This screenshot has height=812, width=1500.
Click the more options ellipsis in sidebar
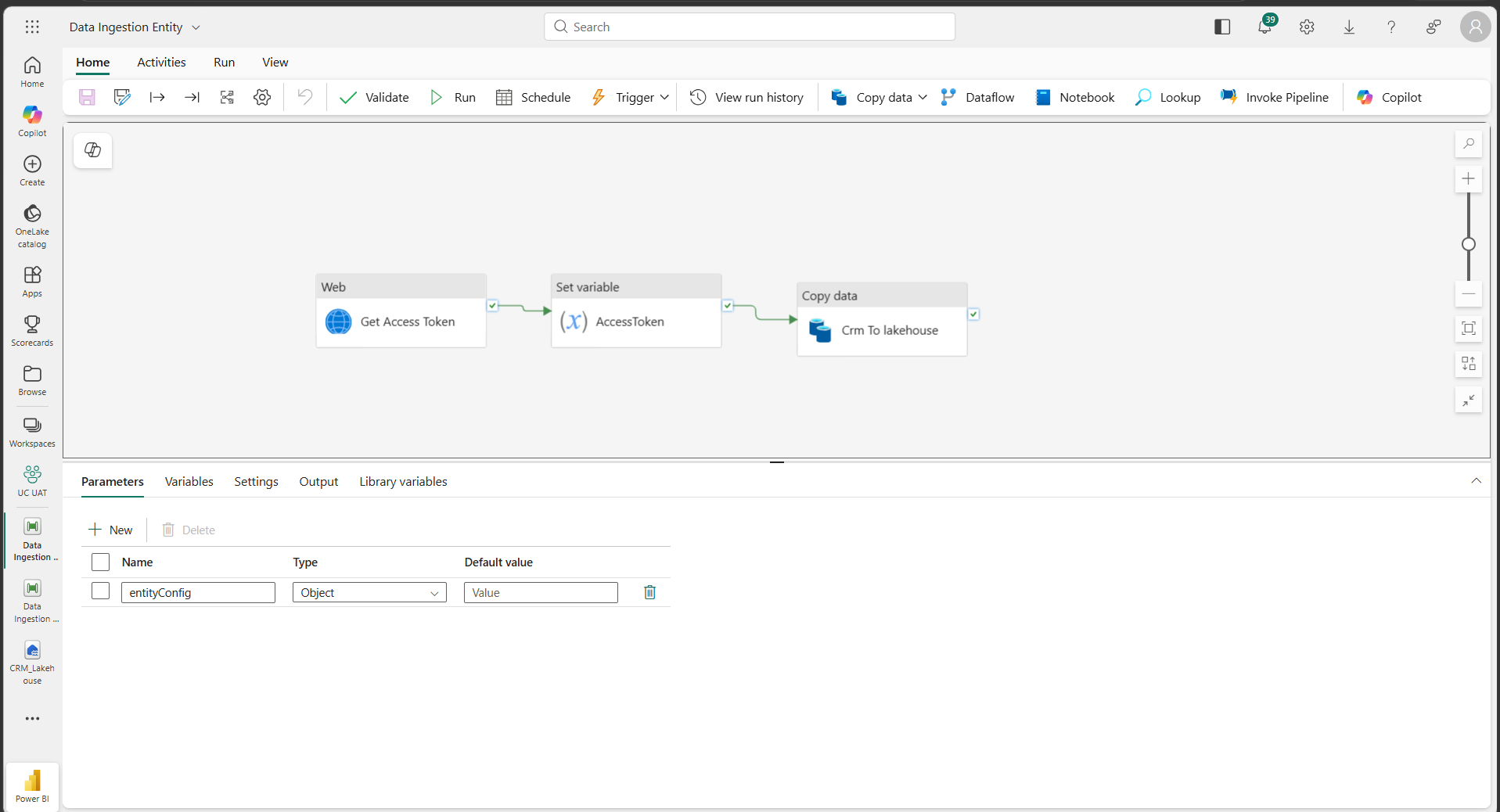point(32,718)
